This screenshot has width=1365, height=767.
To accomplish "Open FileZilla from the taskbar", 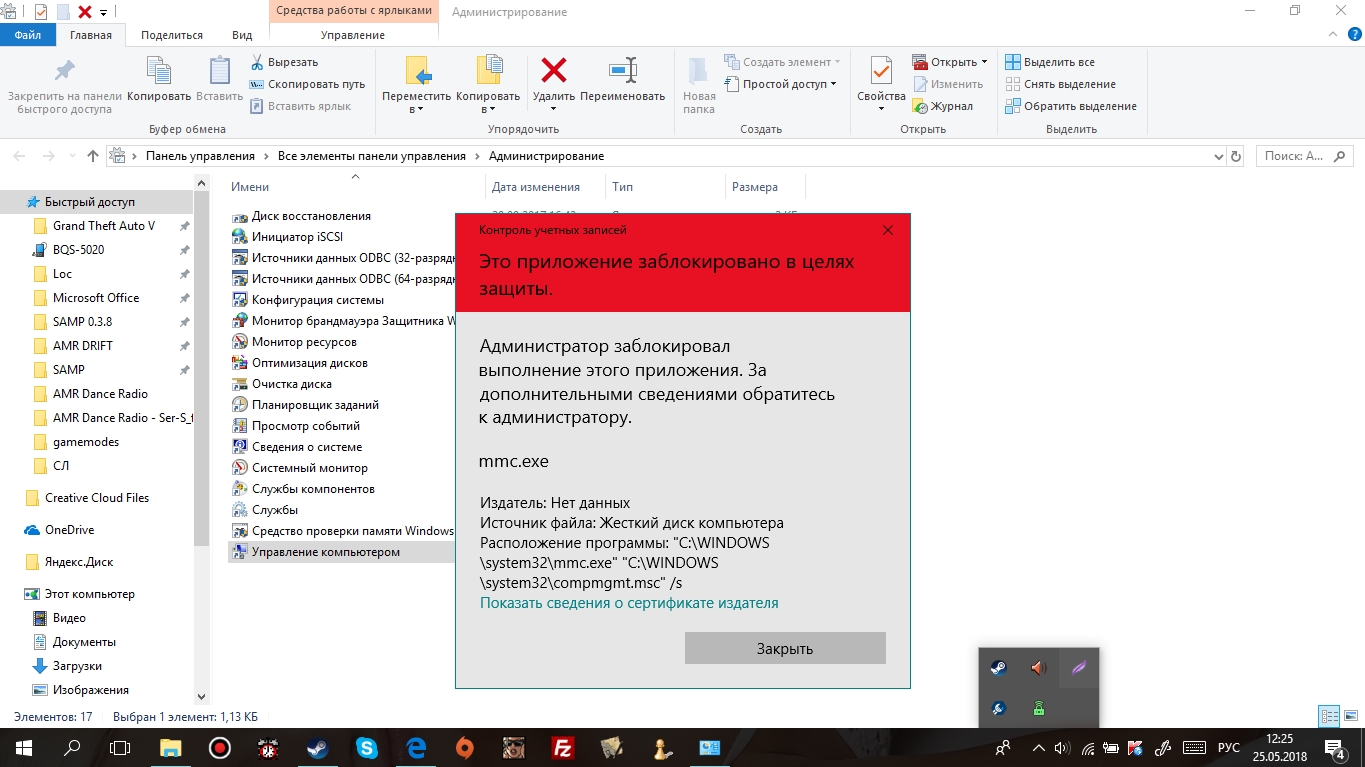I will click(563, 747).
